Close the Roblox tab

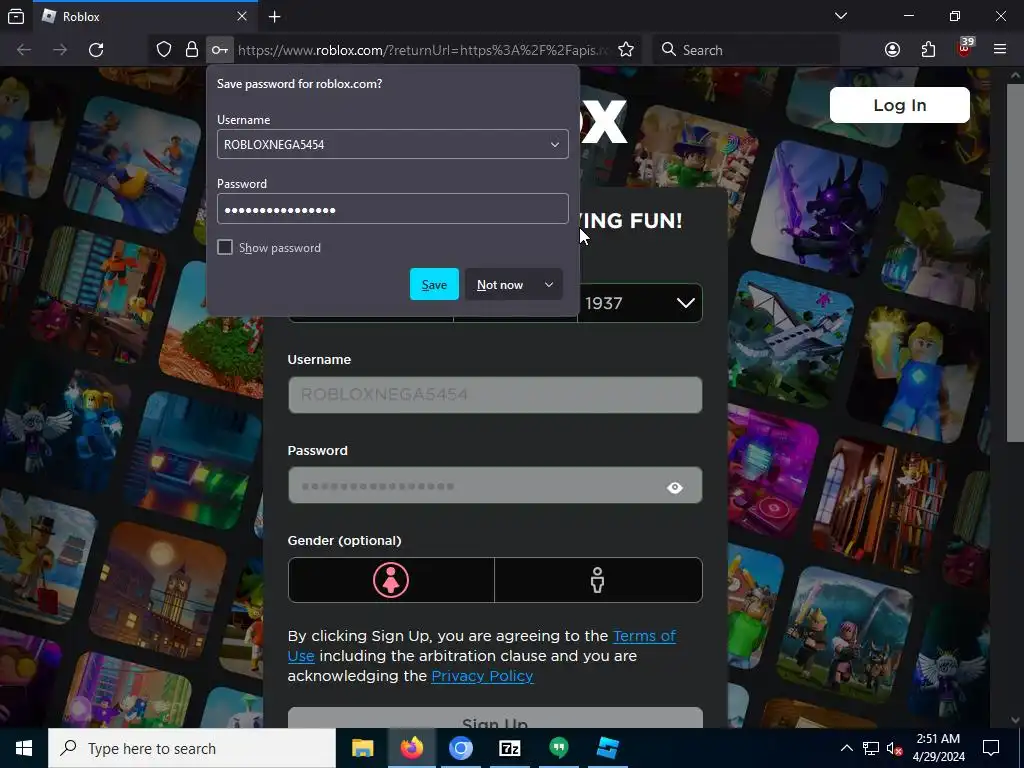pos(242,16)
